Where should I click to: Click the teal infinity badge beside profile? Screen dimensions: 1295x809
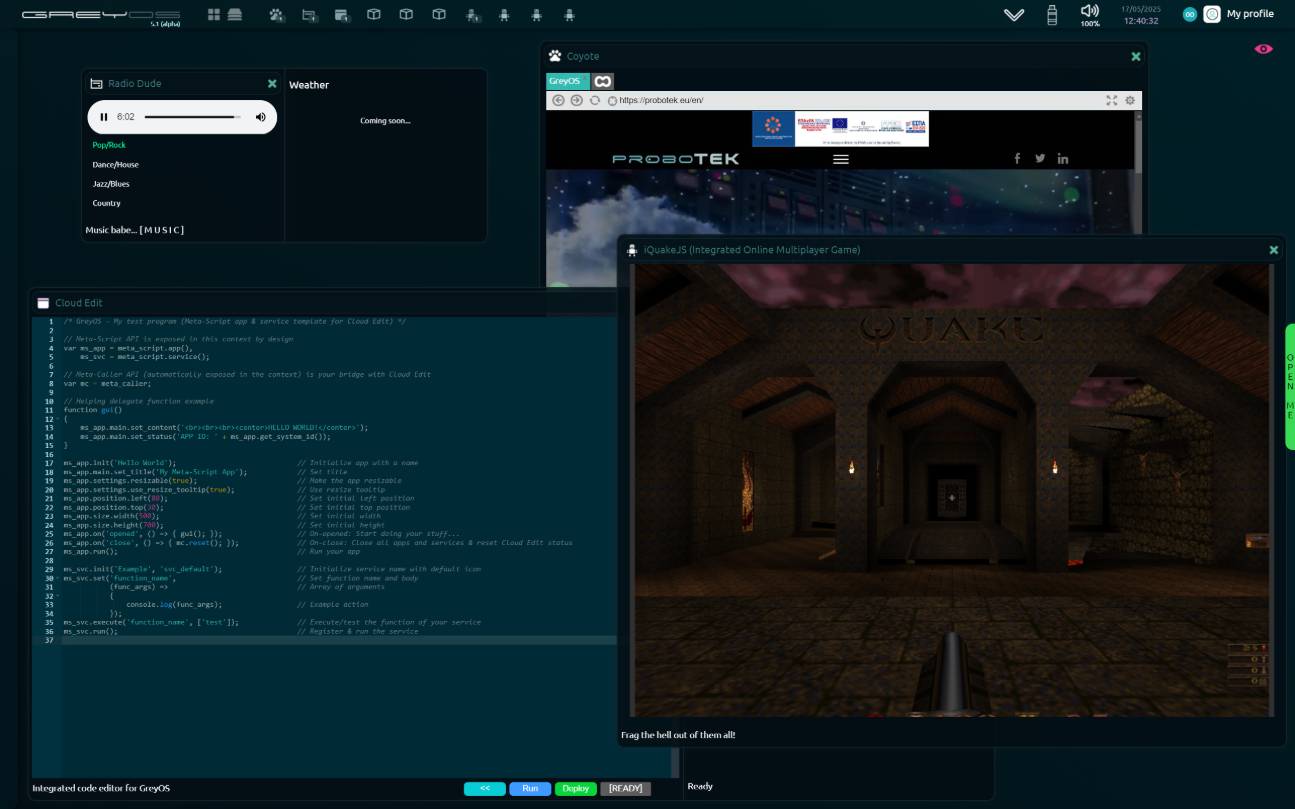(1190, 14)
